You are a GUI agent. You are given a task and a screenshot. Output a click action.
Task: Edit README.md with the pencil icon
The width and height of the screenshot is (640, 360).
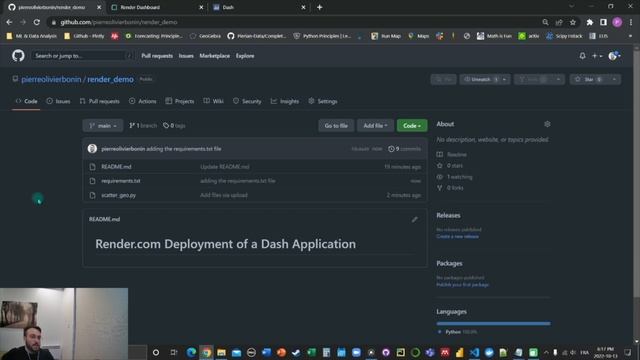tap(414, 220)
